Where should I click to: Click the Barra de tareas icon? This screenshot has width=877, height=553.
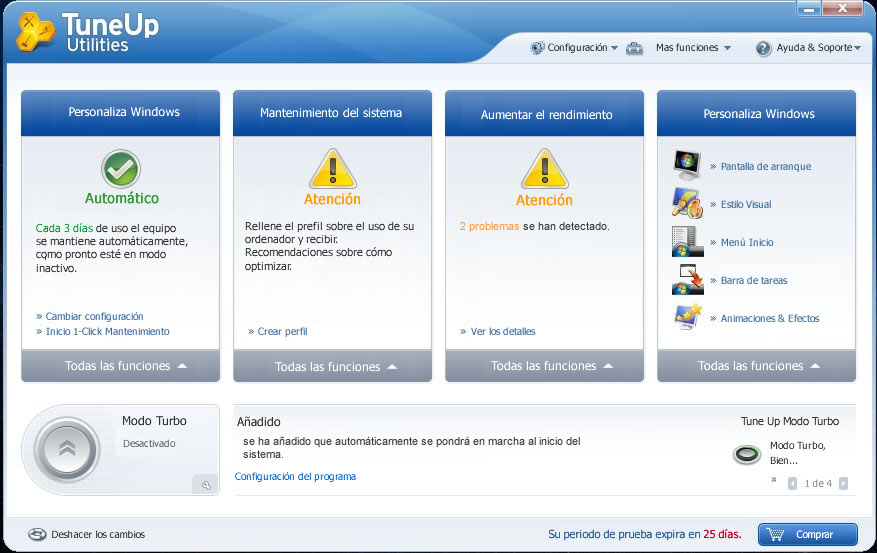tap(687, 279)
